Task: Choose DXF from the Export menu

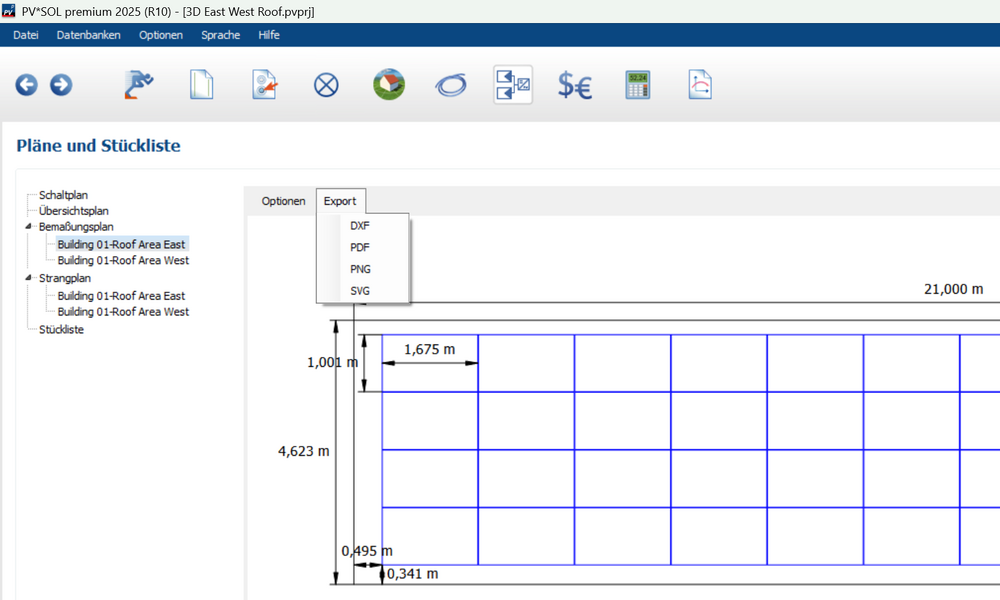Action: click(360, 225)
